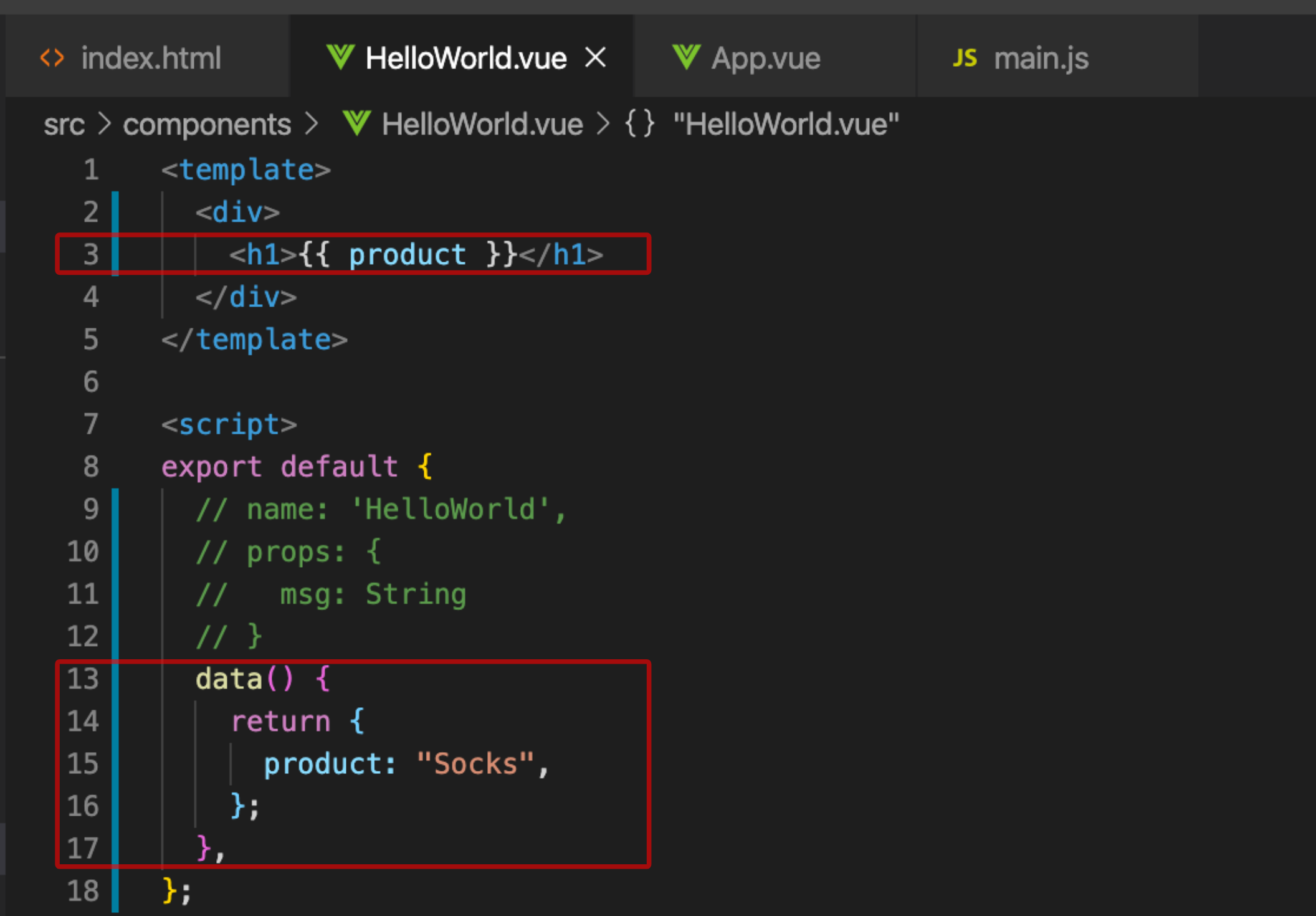The width and height of the screenshot is (1316, 916).
Task: Open the index.html tab
Action: (151, 58)
